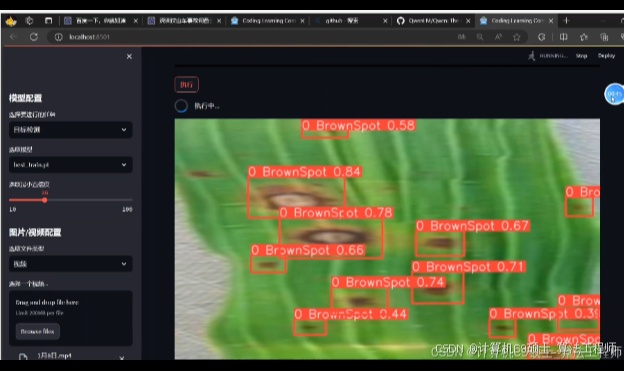Open the favorites list icon
The image size is (624, 371).
pos(584,37)
